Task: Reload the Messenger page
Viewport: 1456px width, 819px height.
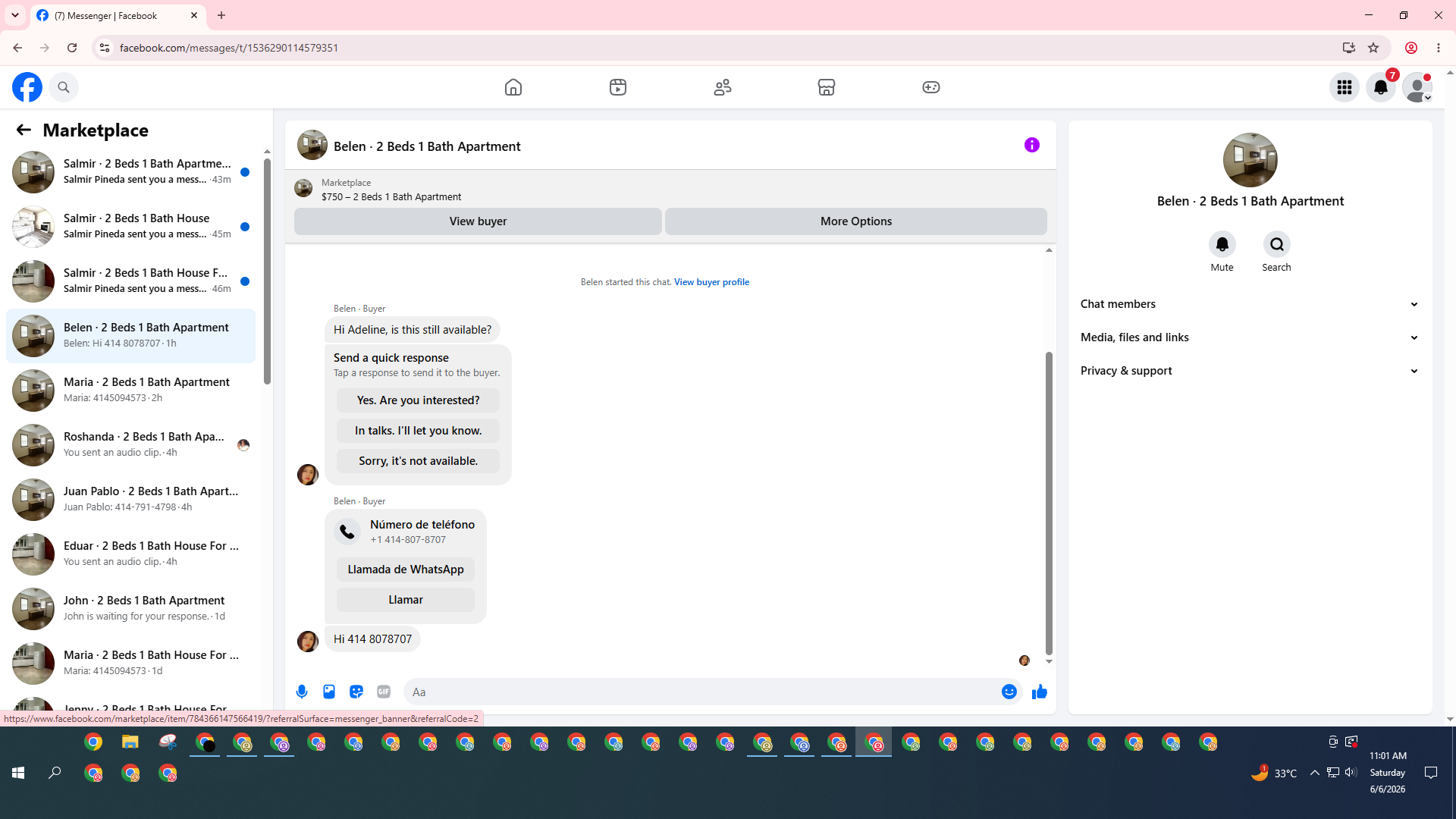Action: pyautogui.click(x=72, y=48)
